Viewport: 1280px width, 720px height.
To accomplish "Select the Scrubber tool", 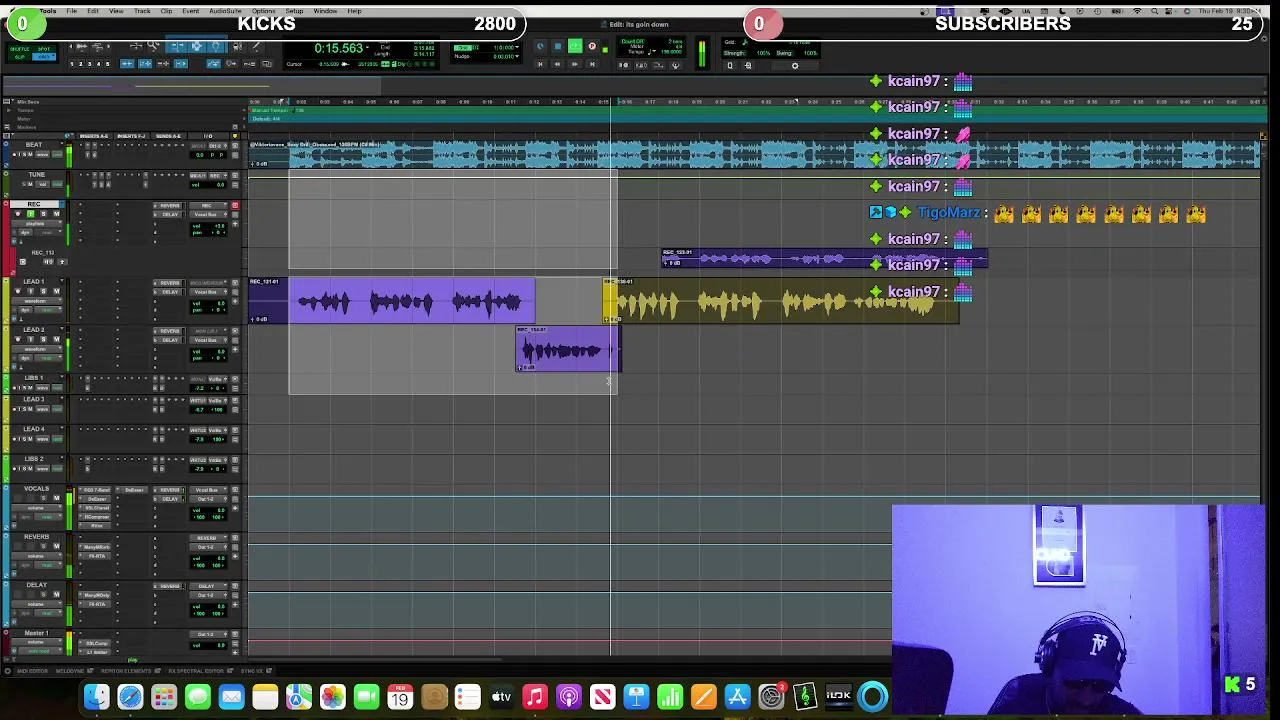I will pos(238,46).
